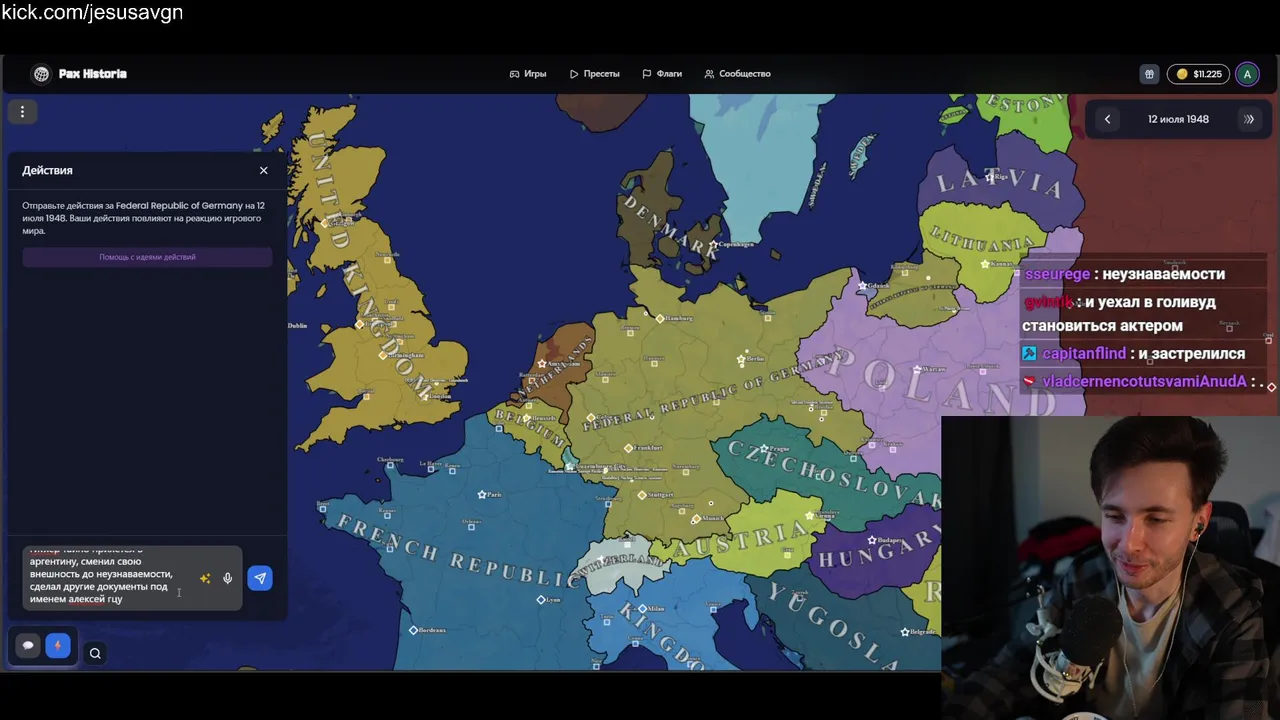Select the Belgrade city marker
Viewport: 1280px width, 720px height.
point(906,631)
